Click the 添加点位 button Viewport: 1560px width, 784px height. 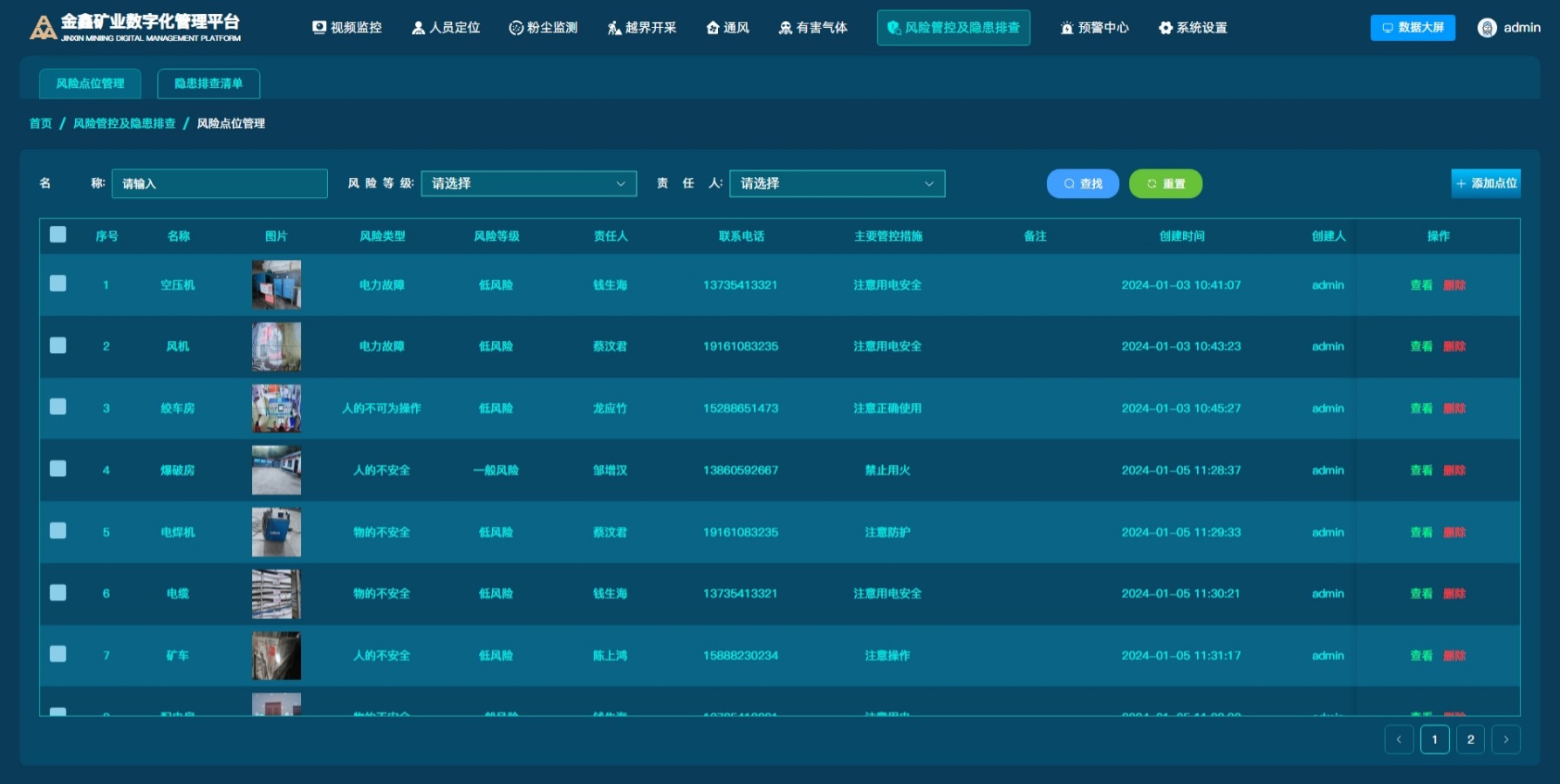[1486, 183]
